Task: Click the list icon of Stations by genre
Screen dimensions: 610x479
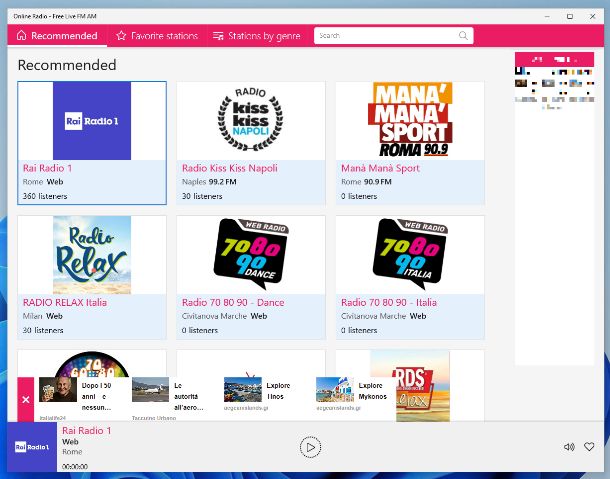Action: coord(218,36)
